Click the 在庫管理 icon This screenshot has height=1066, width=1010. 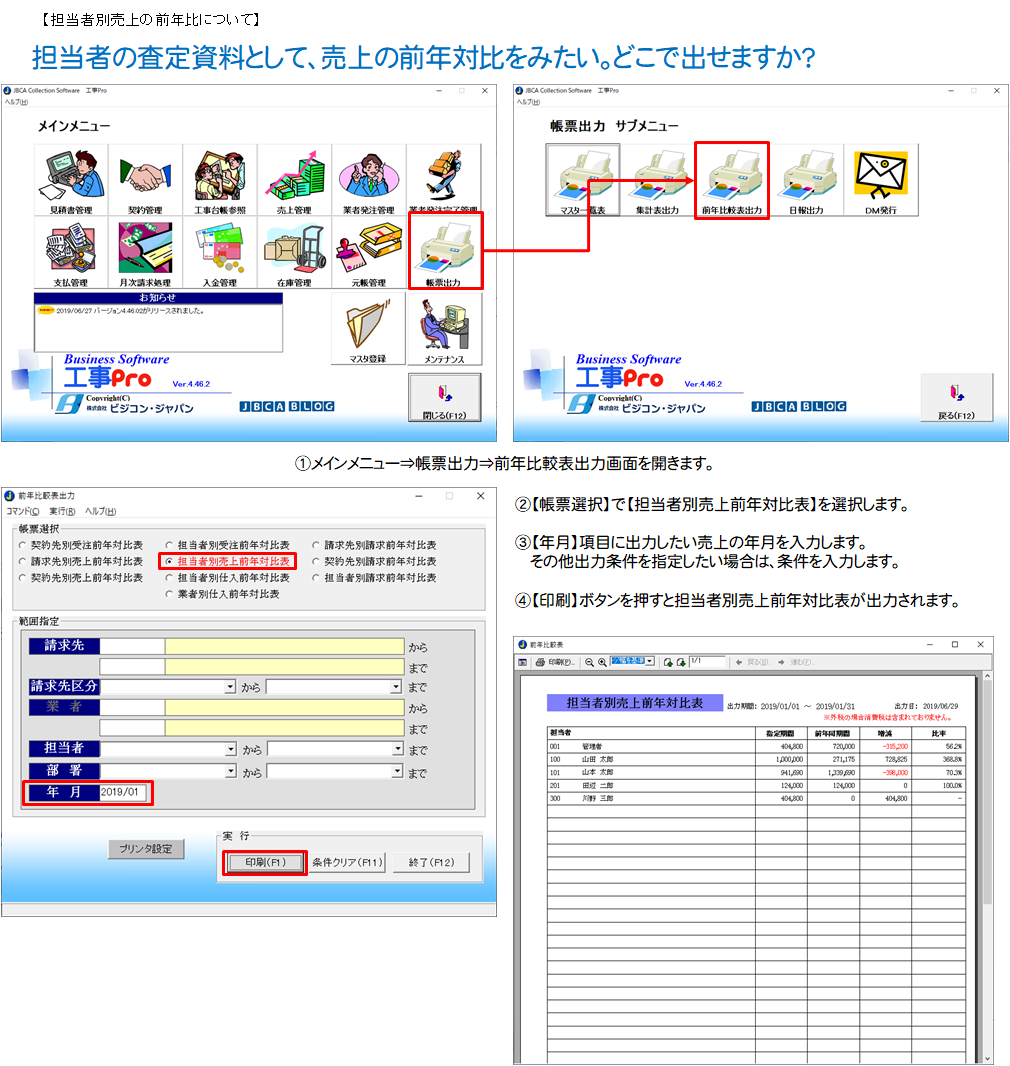click(x=294, y=251)
